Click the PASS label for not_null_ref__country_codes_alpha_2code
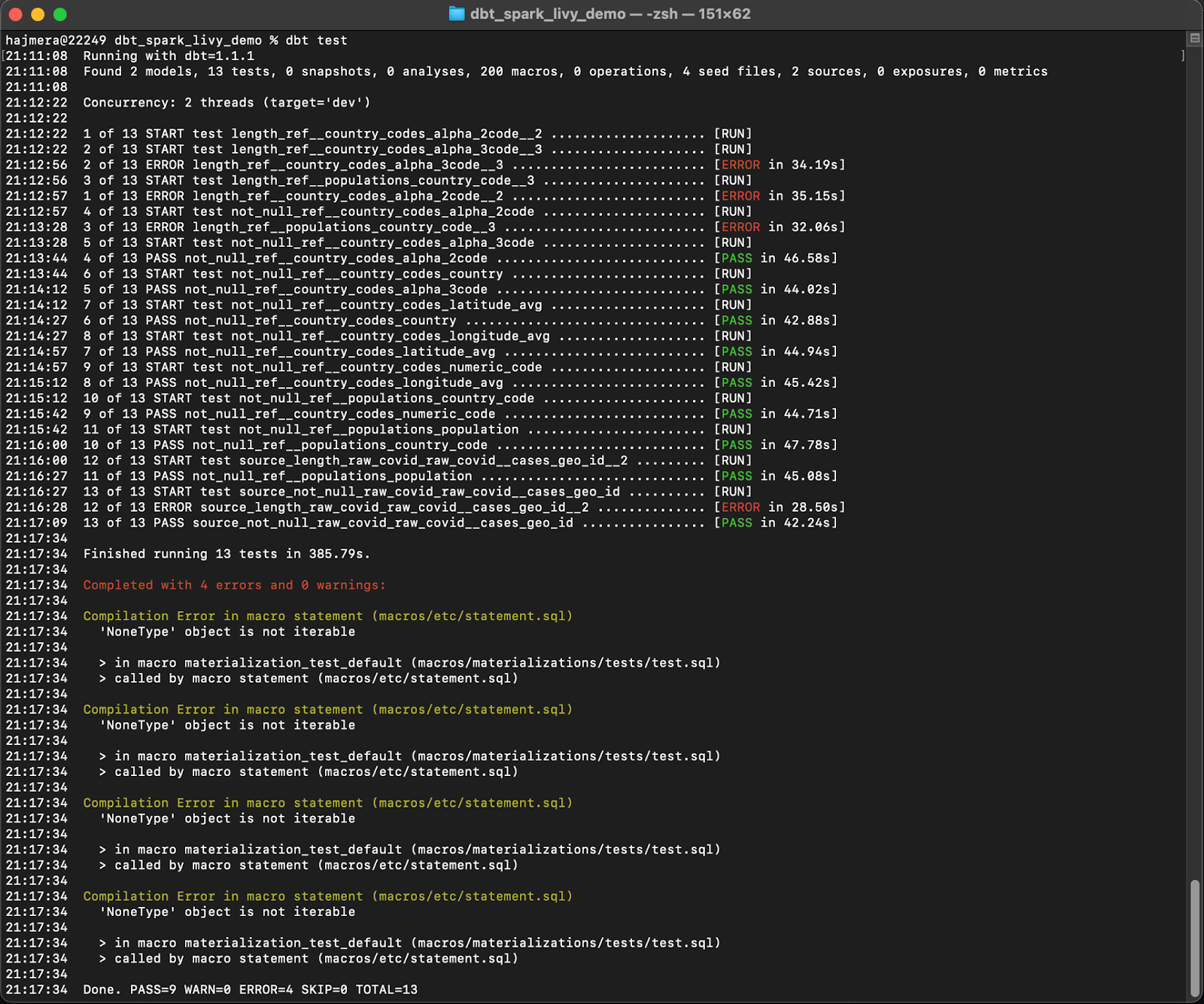 pyautogui.click(x=736, y=258)
